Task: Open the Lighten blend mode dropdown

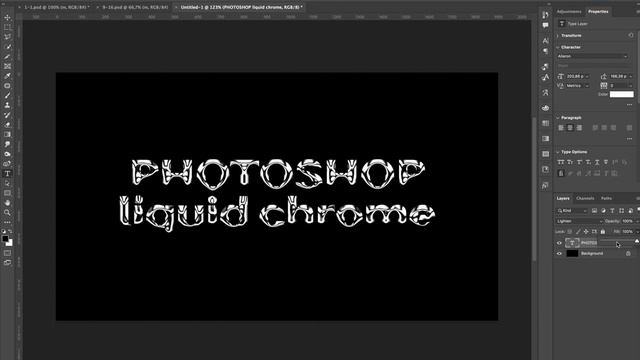Action: [580, 221]
